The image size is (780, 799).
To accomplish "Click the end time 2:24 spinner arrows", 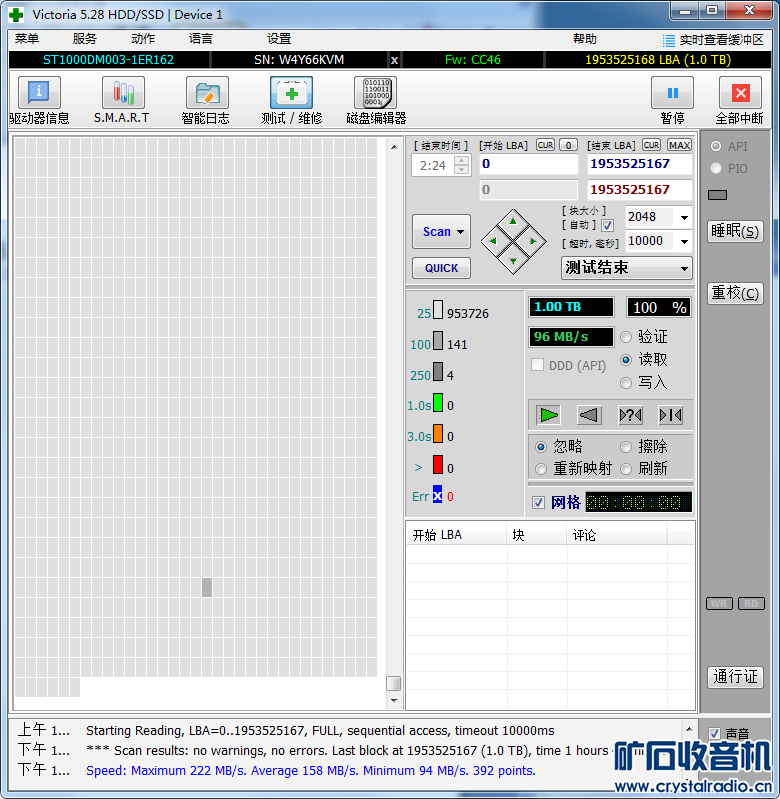I will (462, 165).
